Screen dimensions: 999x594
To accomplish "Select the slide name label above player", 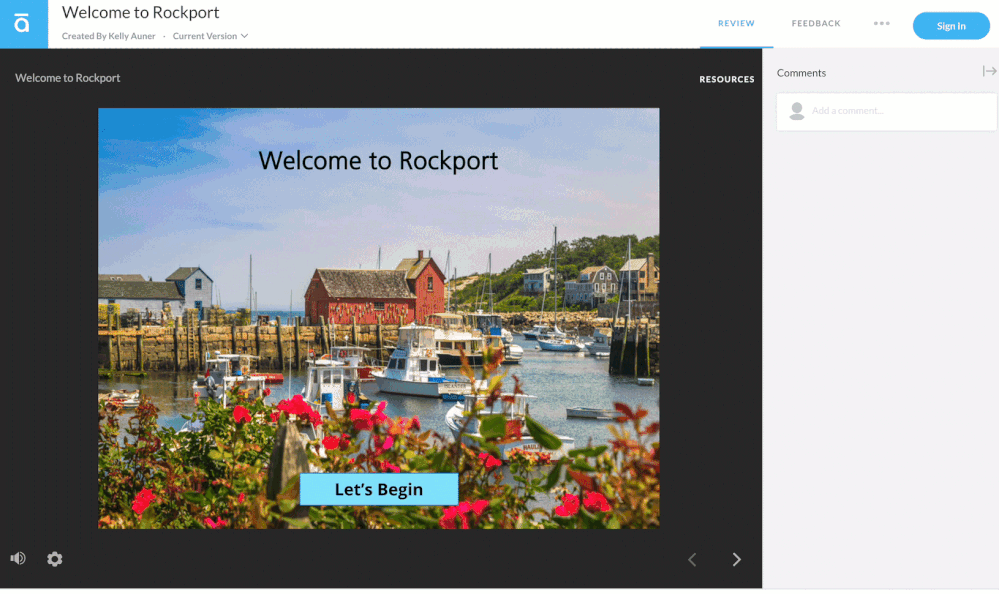I will 68,78.
